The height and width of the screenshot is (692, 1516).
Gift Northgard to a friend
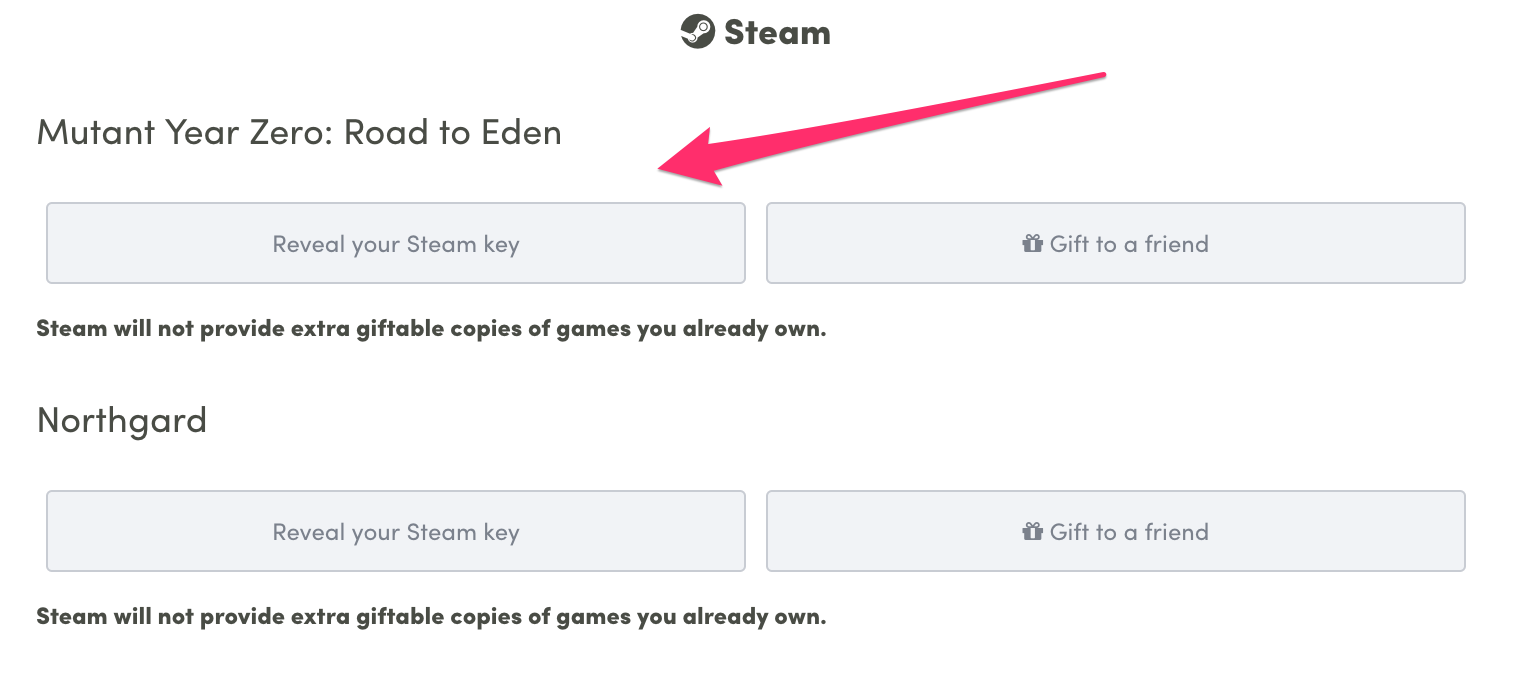pyautogui.click(x=1116, y=531)
